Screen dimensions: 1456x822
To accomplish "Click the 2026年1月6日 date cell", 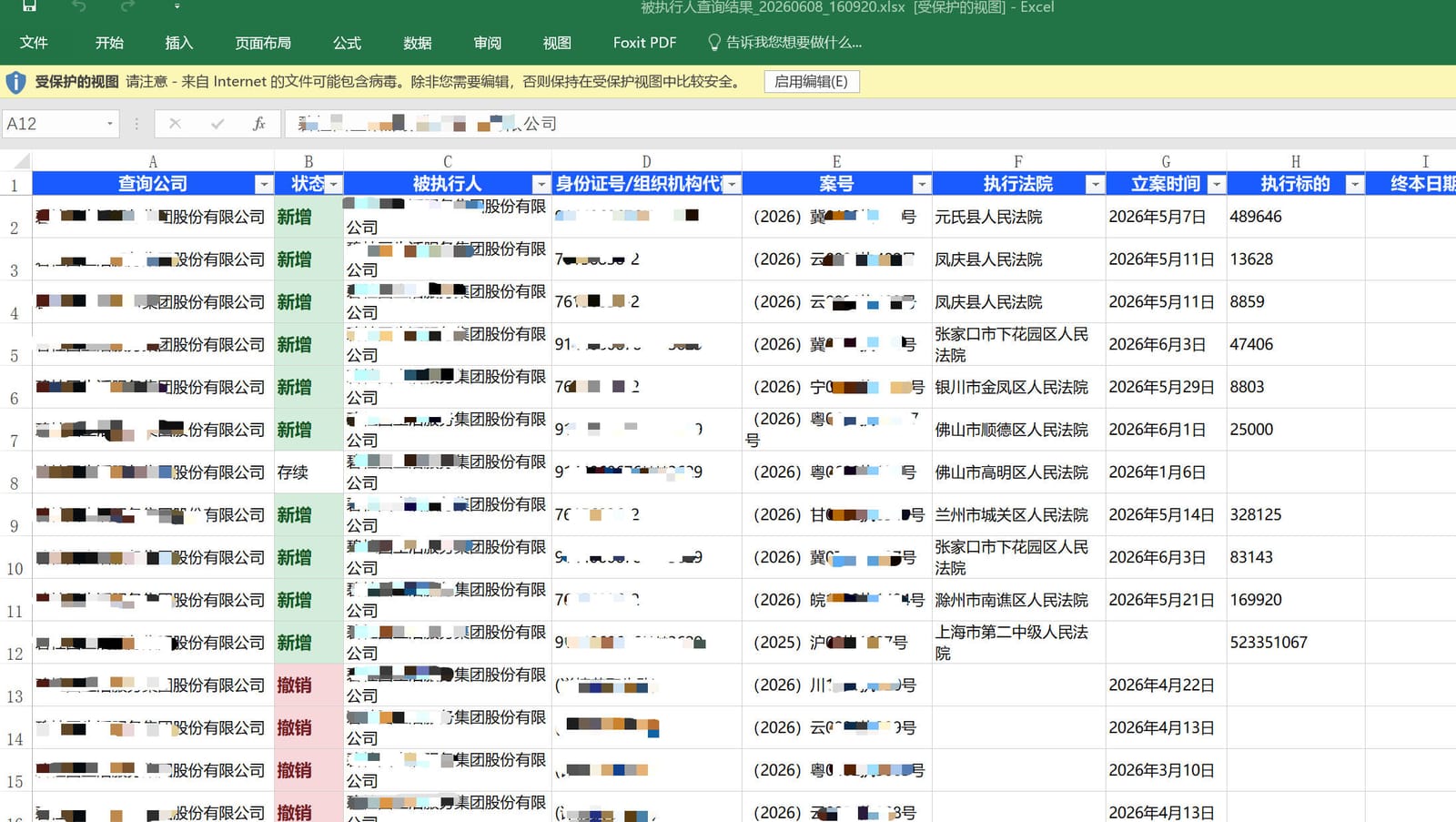I will pyautogui.click(x=1166, y=472).
